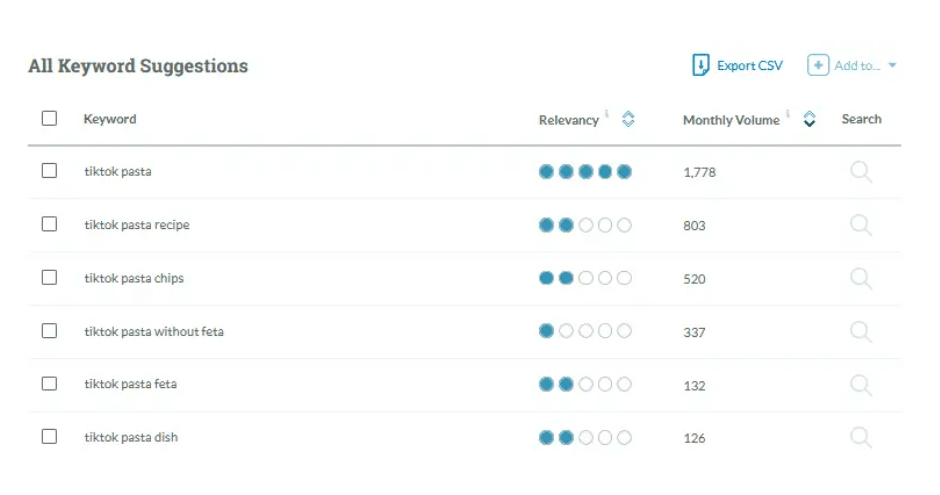Screen dimensions: 940x495
Task: Open search for tiktok pasta chips
Action: 860,278
